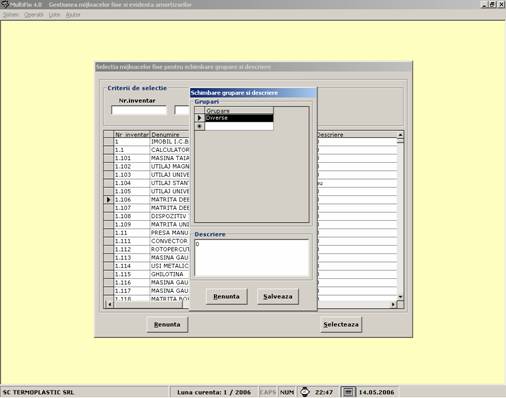Click the CONVECTOR cell
506x398 pixels.
click(170, 241)
